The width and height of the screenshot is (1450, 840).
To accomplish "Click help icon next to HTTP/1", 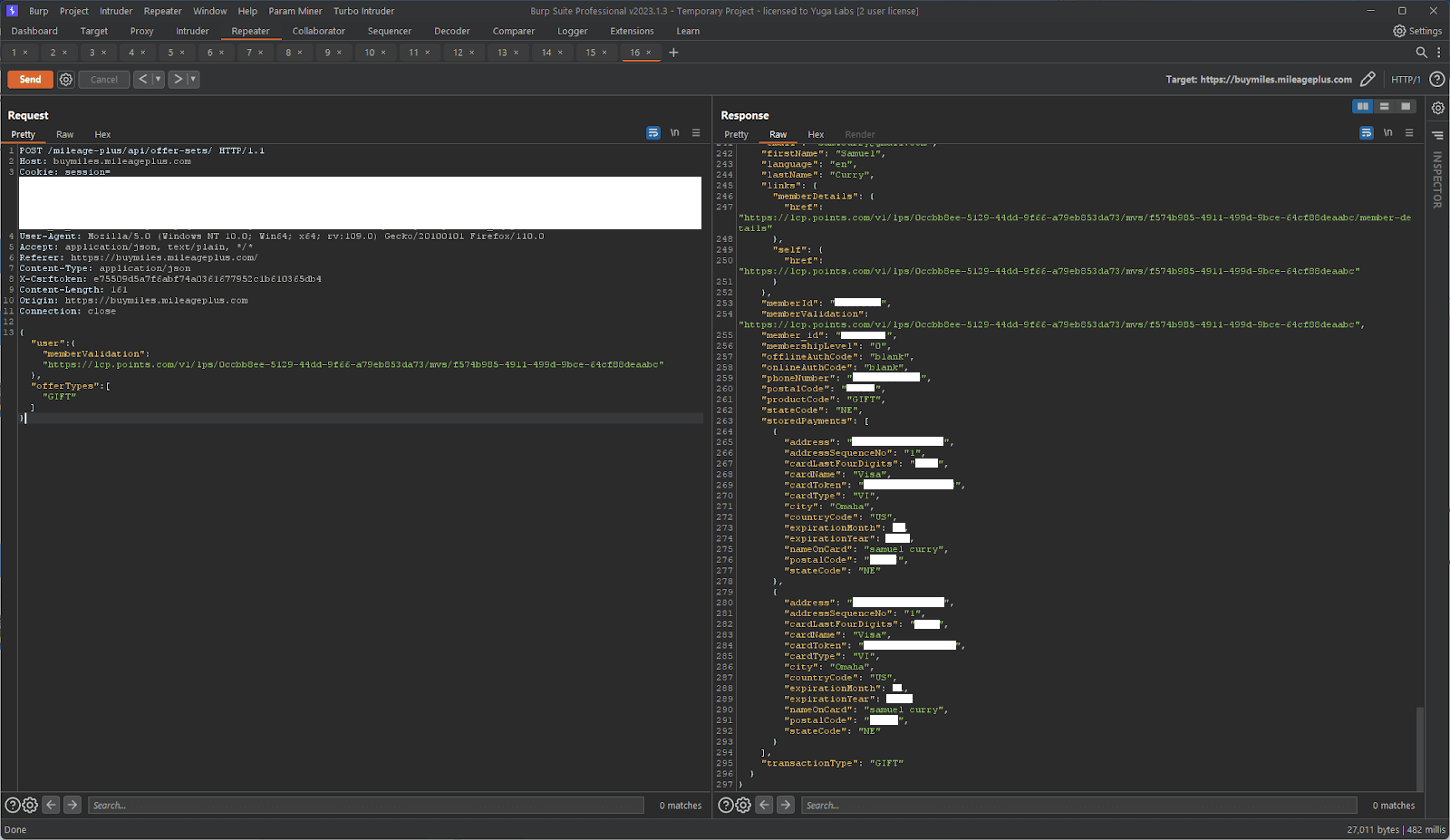I will (1436, 80).
